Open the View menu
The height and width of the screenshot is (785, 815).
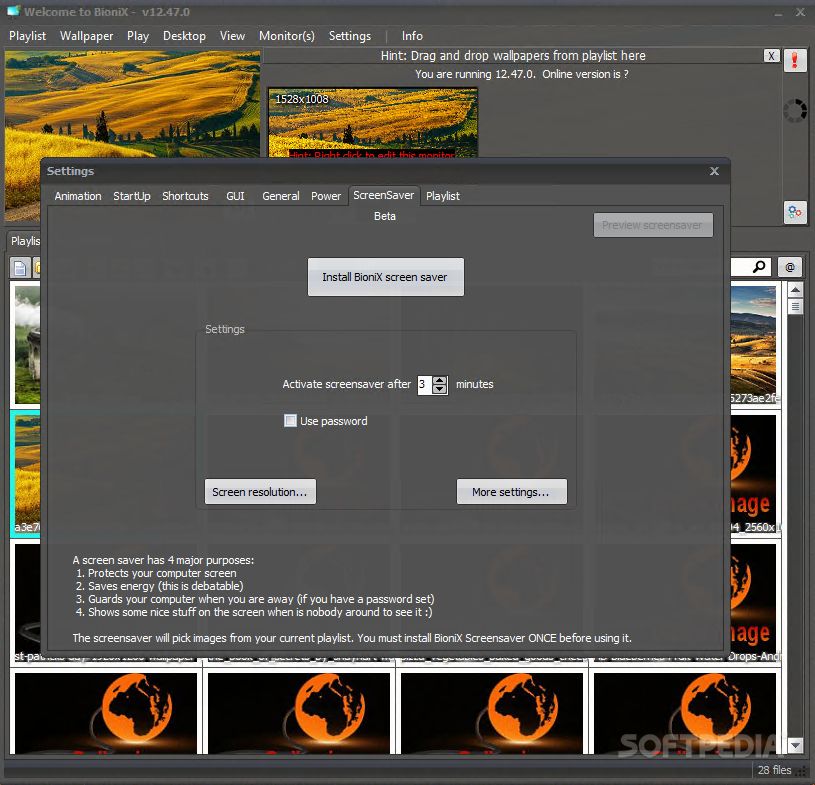point(232,36)
